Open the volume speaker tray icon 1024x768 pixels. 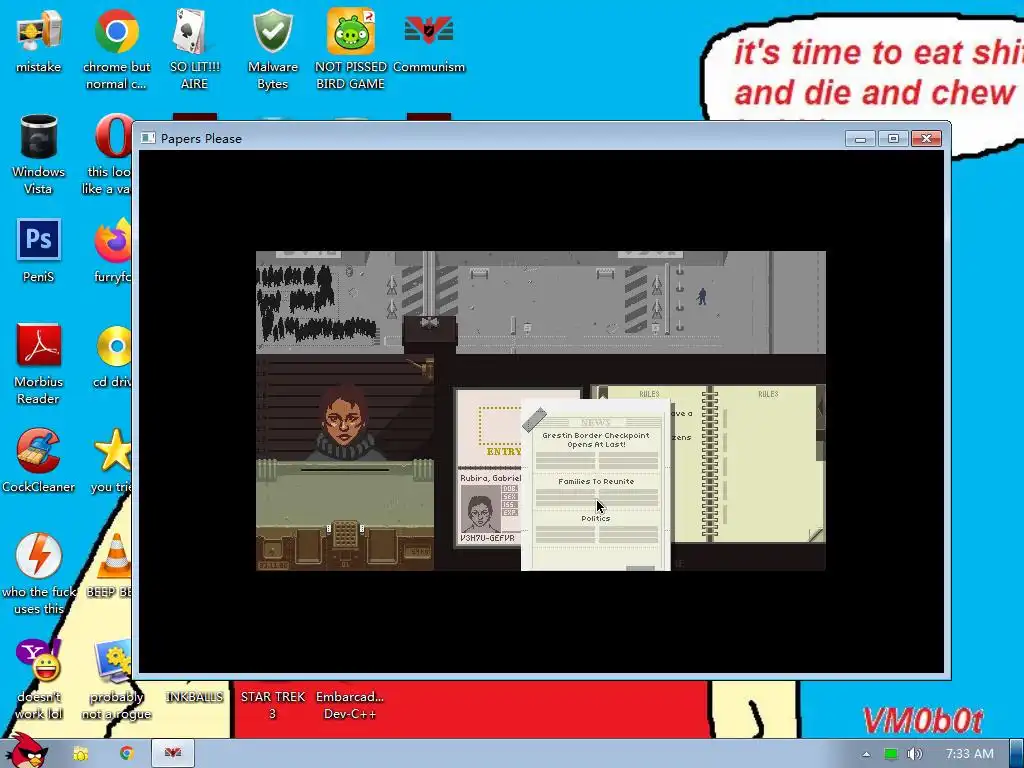point(915,754)
